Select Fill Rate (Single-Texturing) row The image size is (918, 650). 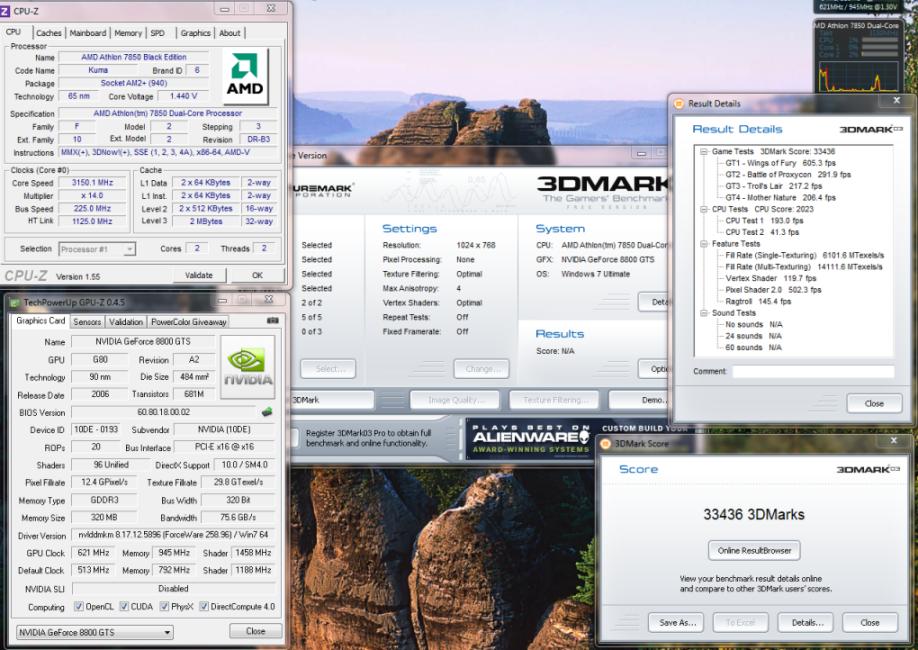click(804, 255)
